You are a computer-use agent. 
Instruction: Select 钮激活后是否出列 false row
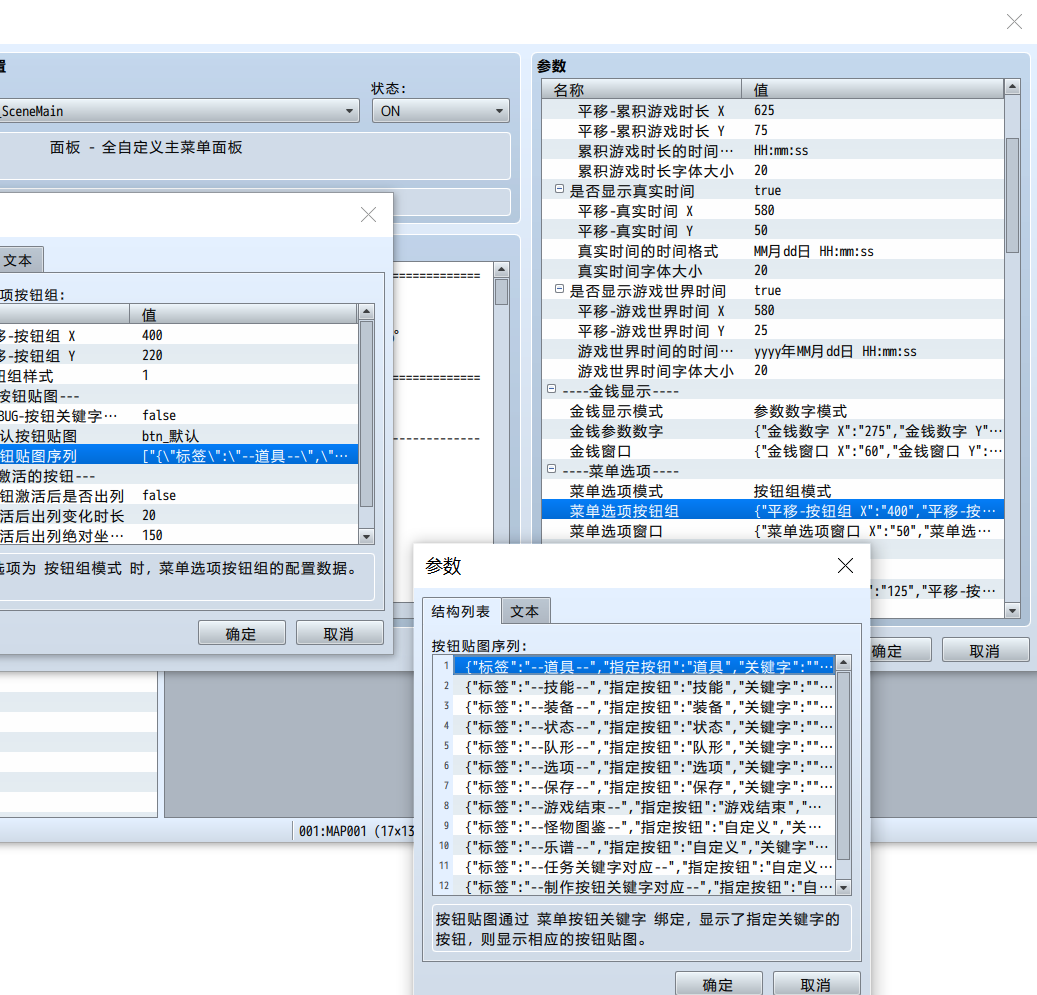179,495
